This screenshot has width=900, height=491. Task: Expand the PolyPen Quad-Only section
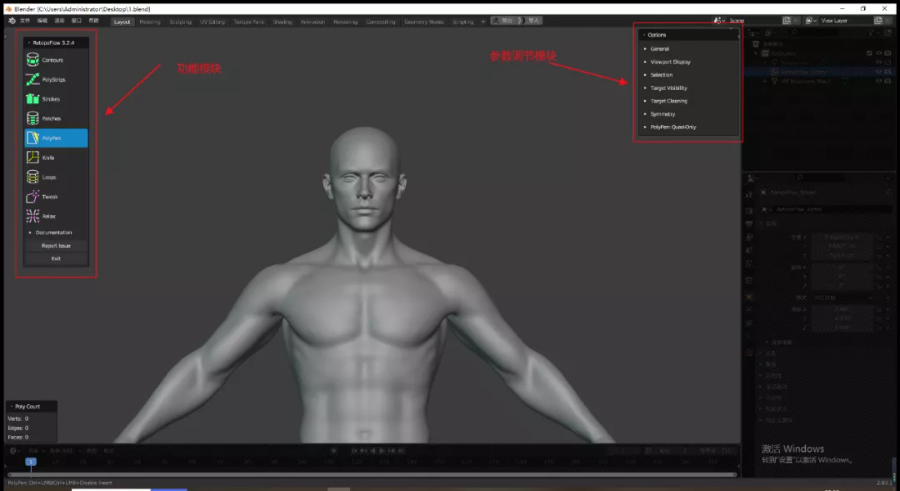point(673,127)
